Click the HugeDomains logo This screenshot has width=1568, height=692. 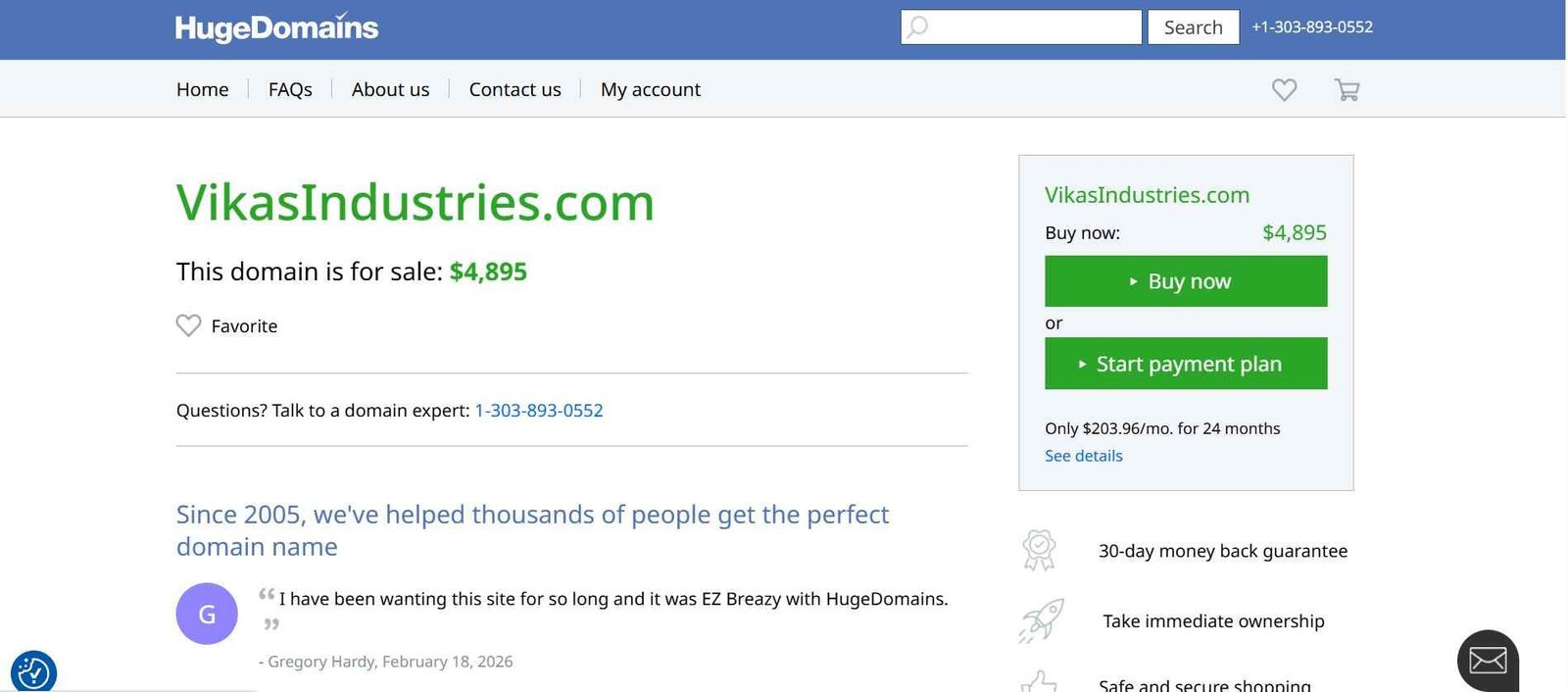click(x=276, y=27)
